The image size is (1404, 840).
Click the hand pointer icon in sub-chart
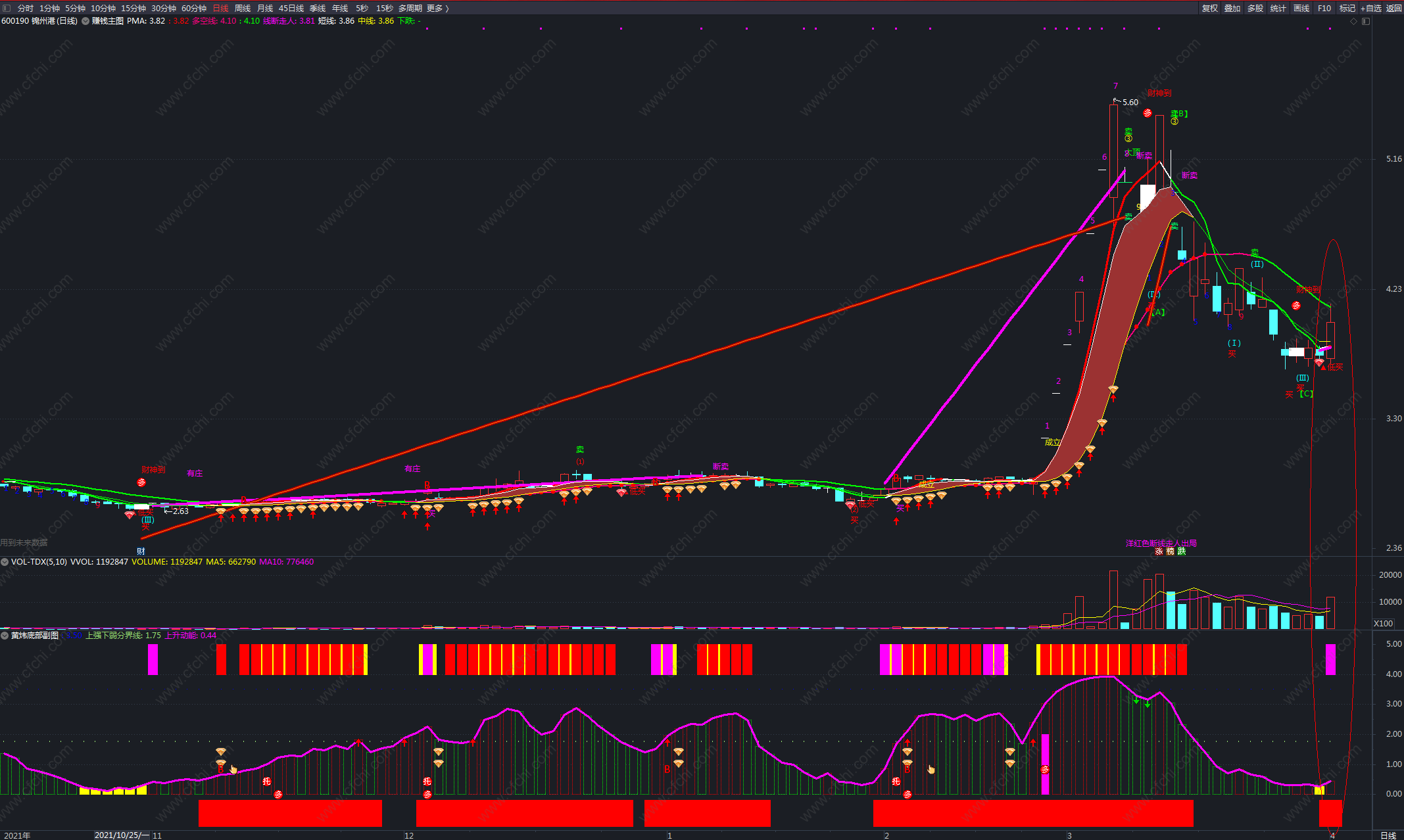tap(233, 769)
